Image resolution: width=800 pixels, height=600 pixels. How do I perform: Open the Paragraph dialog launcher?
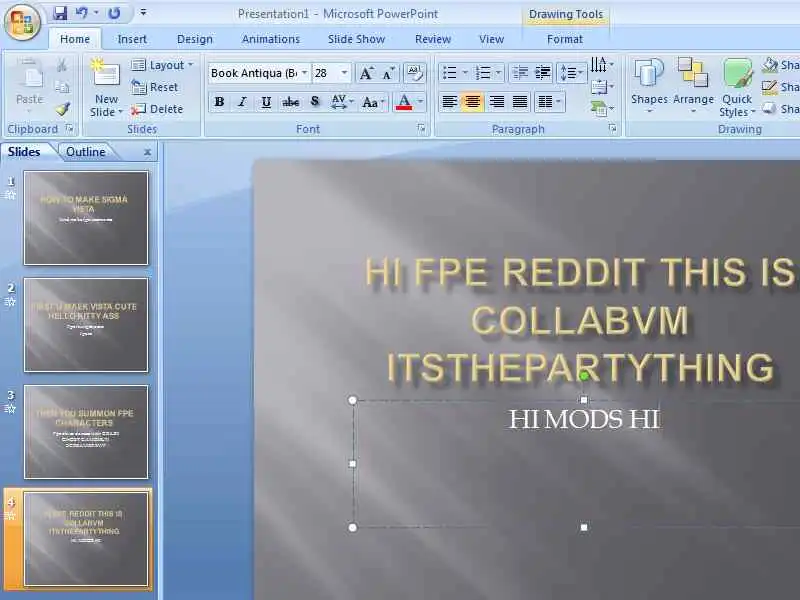tap(612, 129)
